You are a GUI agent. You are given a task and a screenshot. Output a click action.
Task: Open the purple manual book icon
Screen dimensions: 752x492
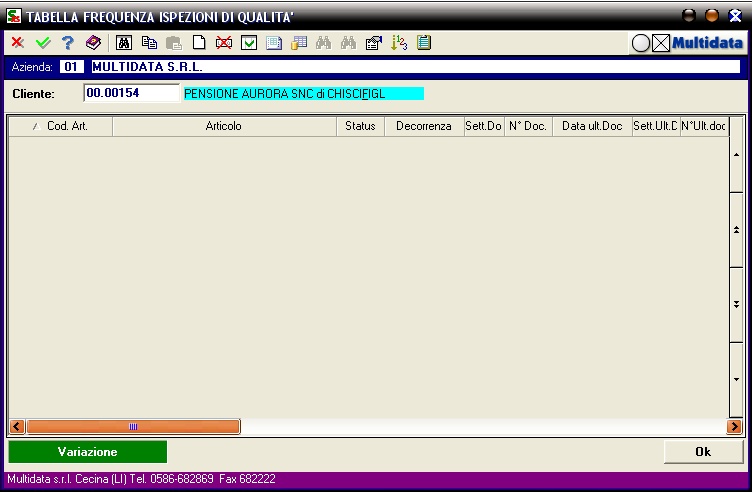[x=93, y=43]
